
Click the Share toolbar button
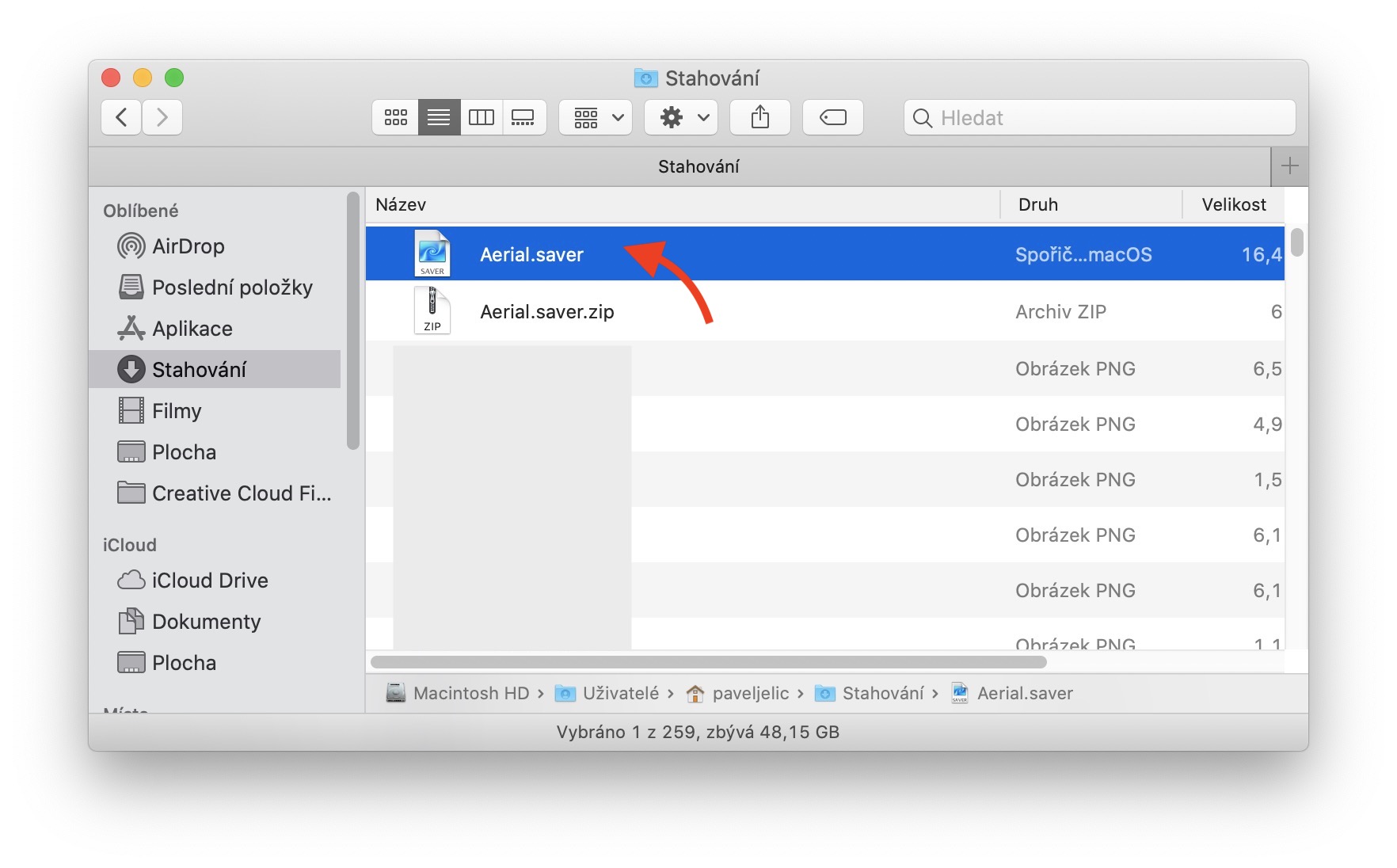pyautogui.click(x=760, y=117)
